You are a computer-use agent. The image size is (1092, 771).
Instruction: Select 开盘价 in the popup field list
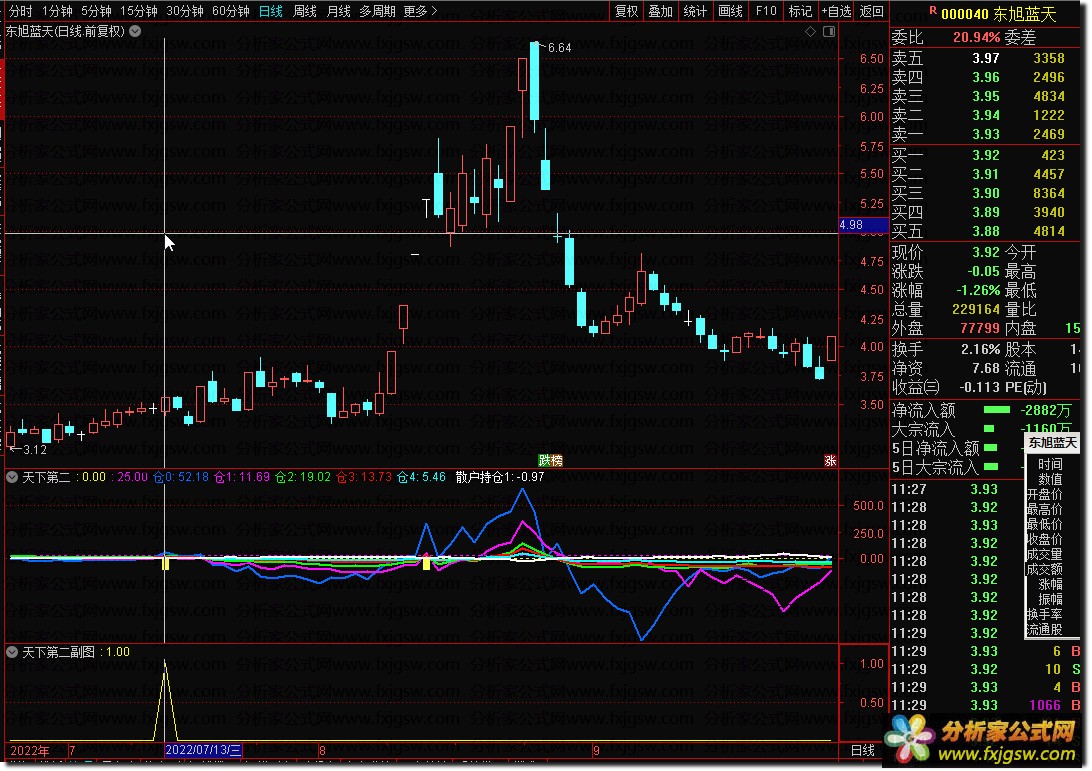pyautogui.click(x=1044, y=494)
